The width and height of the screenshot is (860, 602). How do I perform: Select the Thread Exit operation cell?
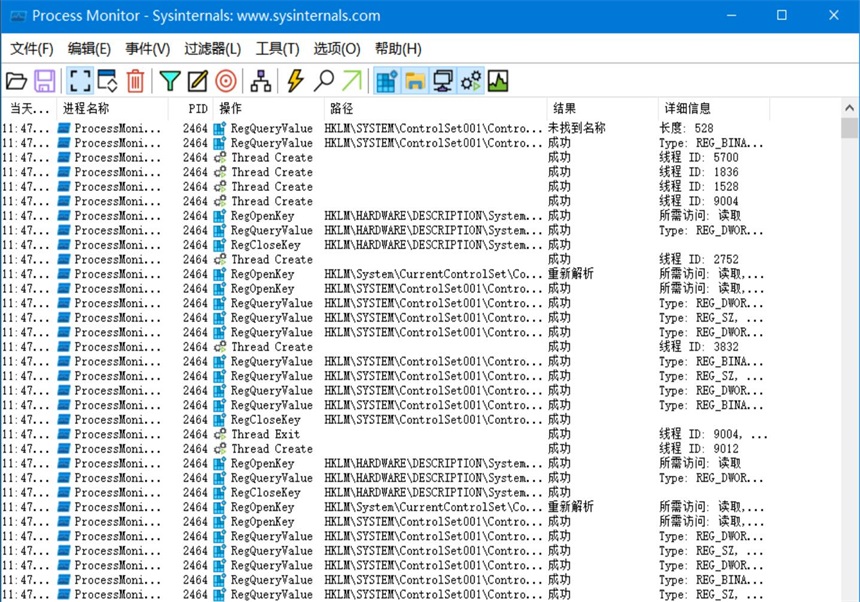(x=265, y=434)
